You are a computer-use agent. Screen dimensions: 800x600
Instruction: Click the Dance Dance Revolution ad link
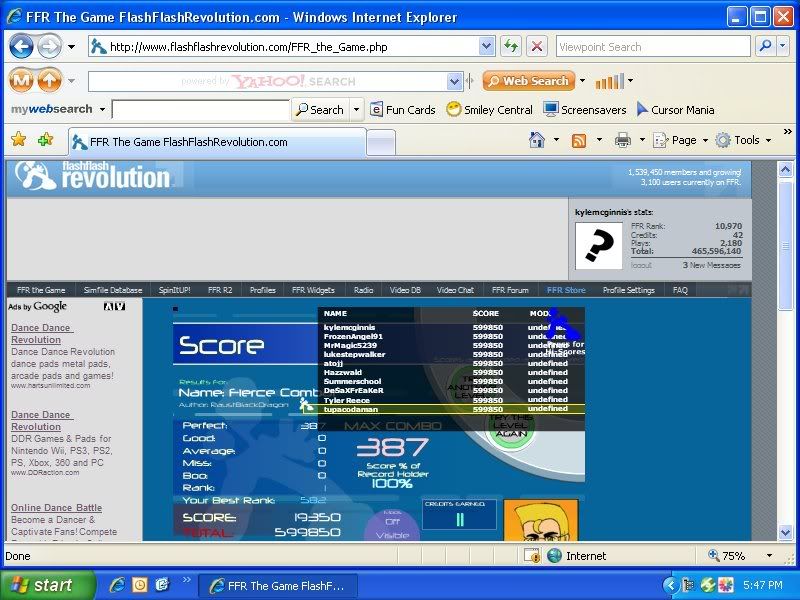pyautogui.click(x=40, y=334)
